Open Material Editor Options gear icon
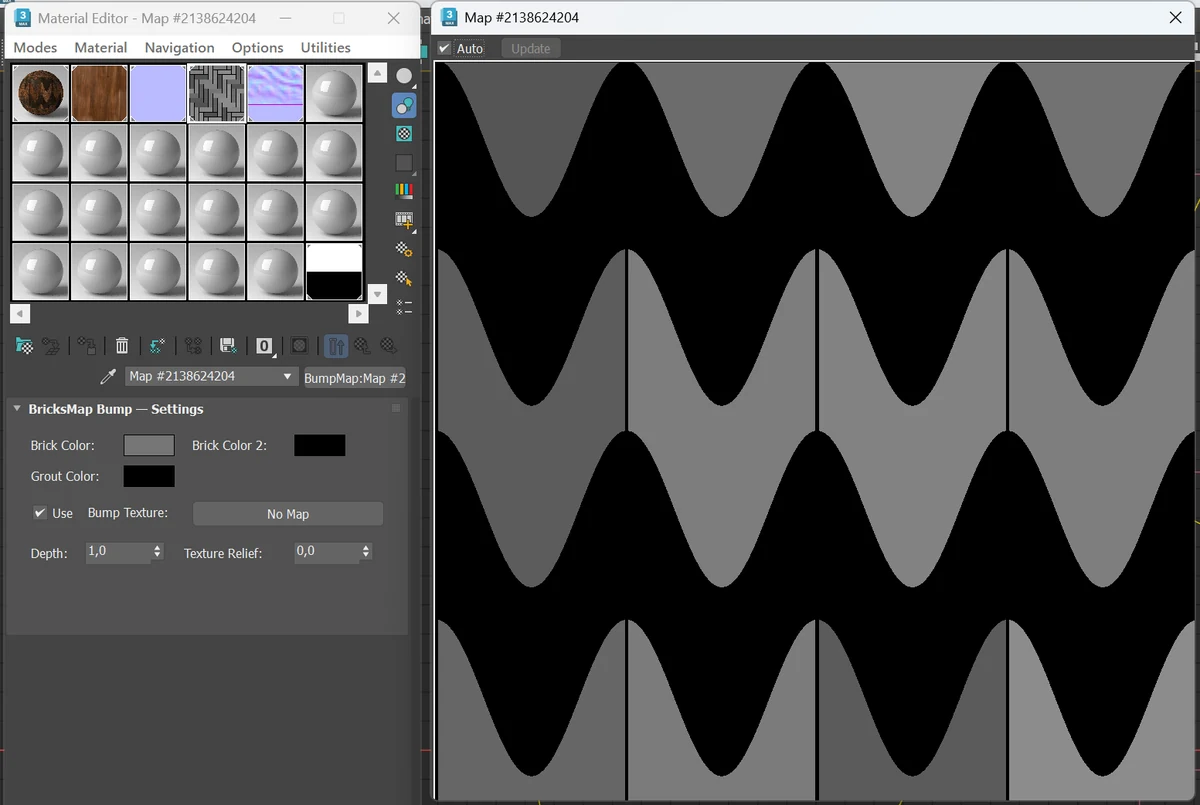 [404, 249]
